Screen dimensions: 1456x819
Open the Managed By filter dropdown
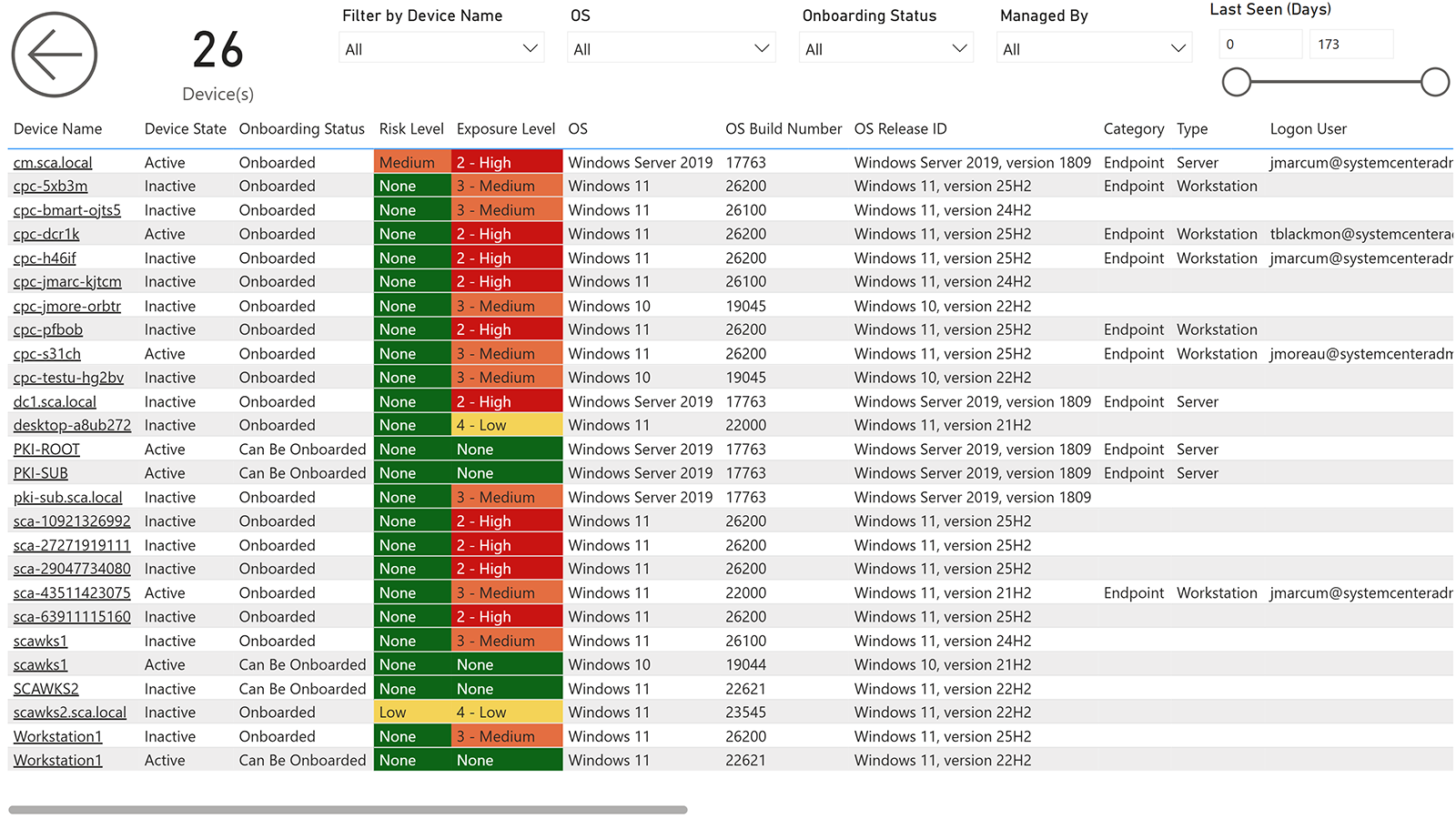tap(1094, 48)
